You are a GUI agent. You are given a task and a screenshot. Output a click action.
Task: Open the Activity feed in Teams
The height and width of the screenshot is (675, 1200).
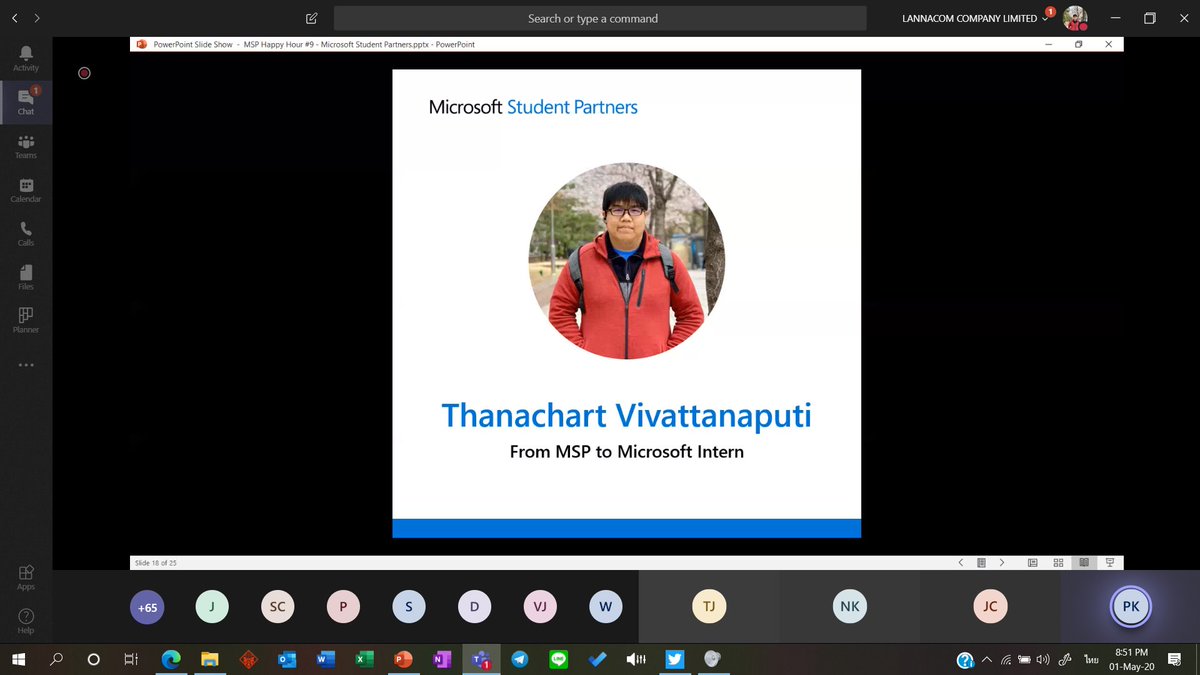26,58
